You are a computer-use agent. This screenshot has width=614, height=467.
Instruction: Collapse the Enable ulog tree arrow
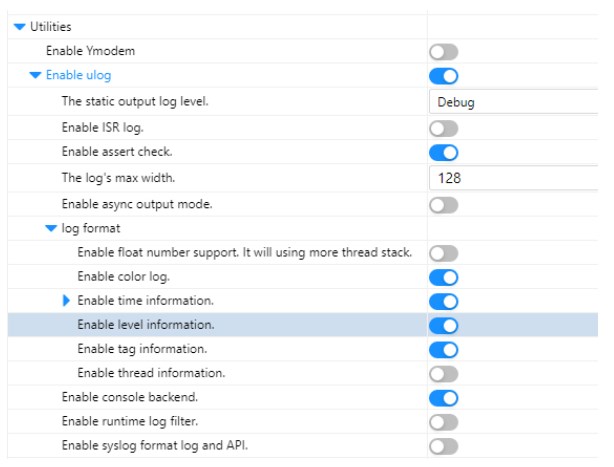click(x=36, y=75)
